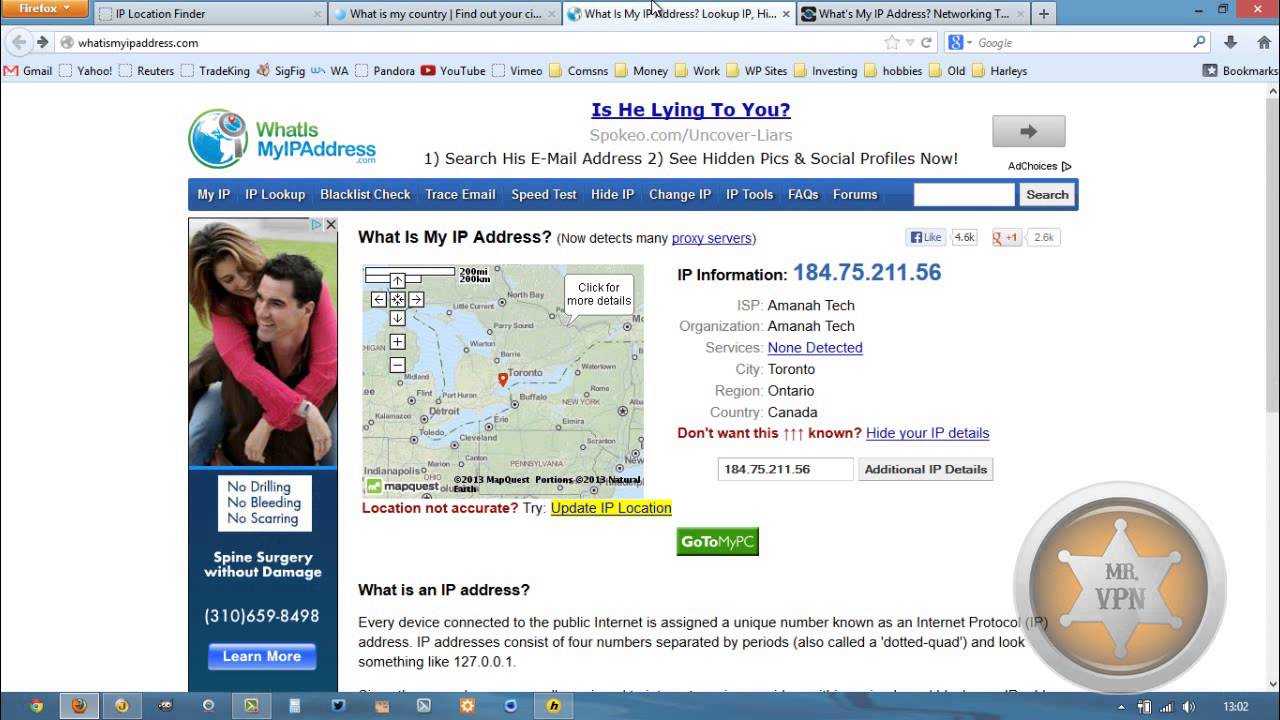
Task: Click Update IP Location link
Action: (x=611, y=508)
